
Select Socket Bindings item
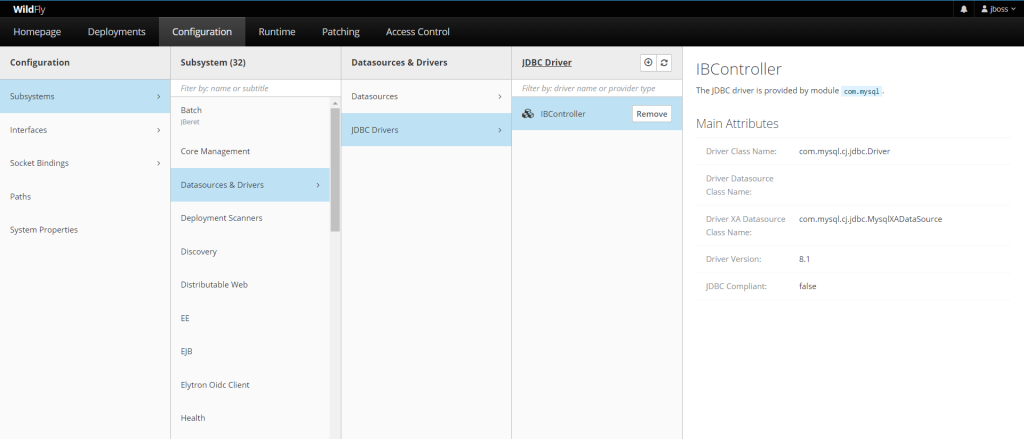click(x=85, y=163)
